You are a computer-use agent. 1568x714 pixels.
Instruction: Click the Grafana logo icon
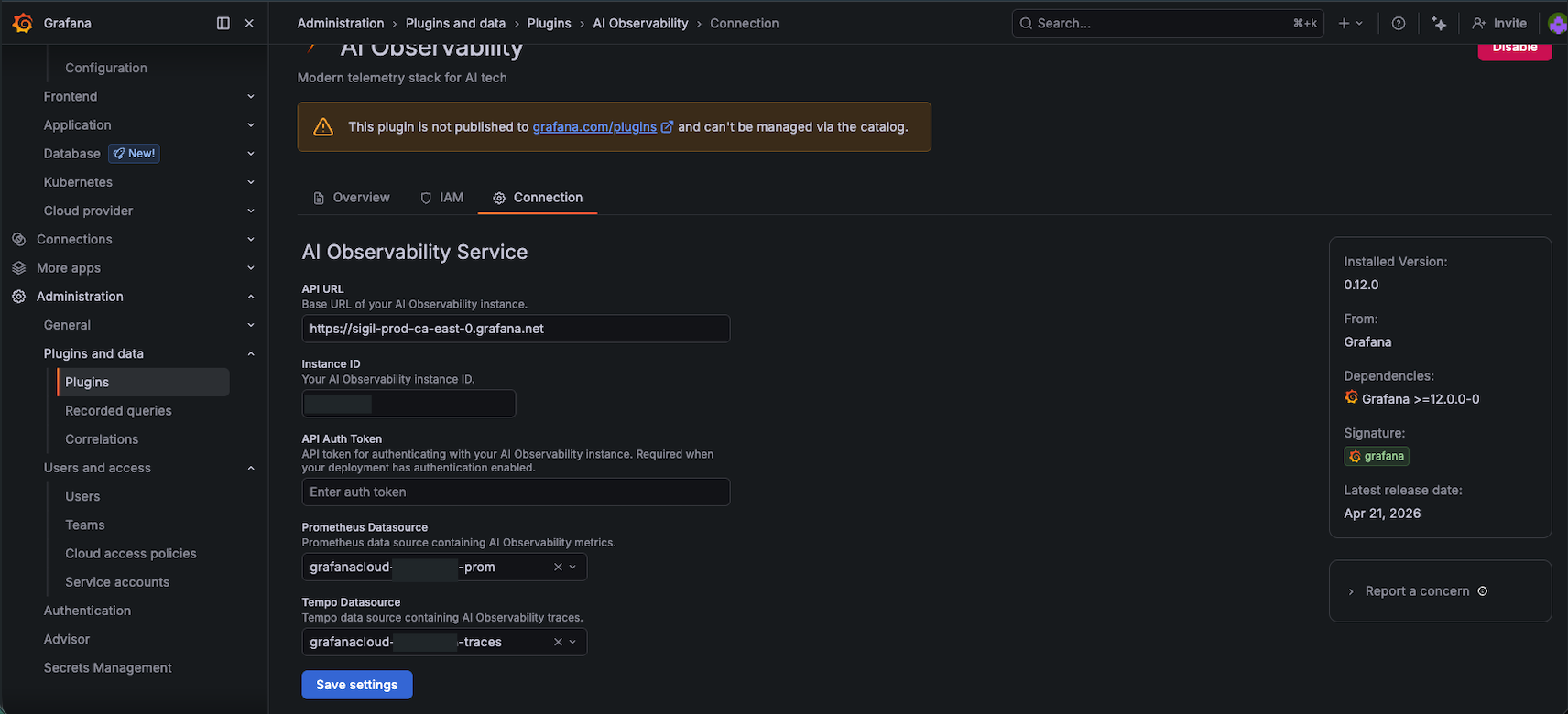[x=23, y=23]
